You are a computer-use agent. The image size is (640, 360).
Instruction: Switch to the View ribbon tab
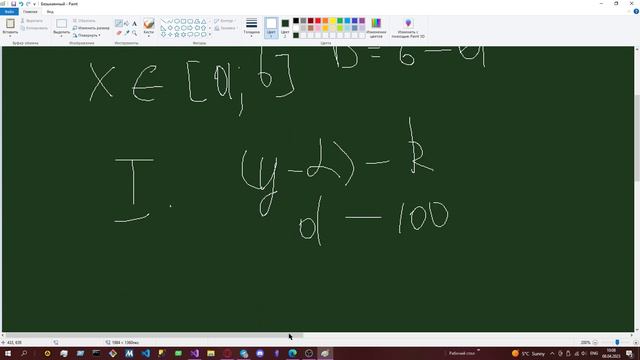click(x=50, y=11)
